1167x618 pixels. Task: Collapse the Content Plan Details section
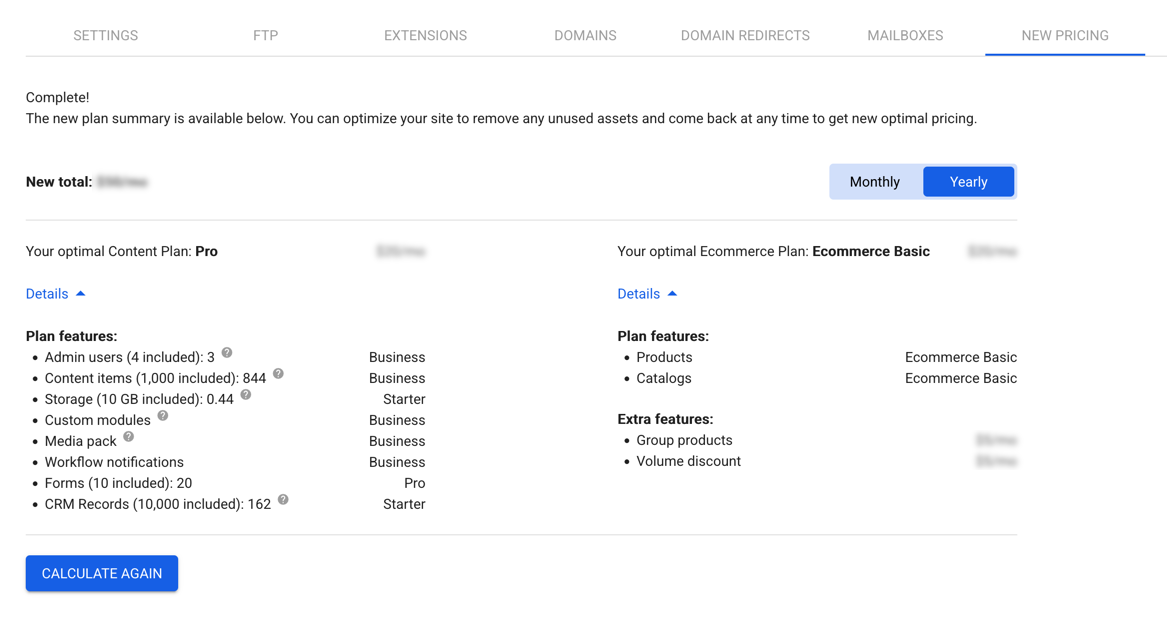point(56,293)
